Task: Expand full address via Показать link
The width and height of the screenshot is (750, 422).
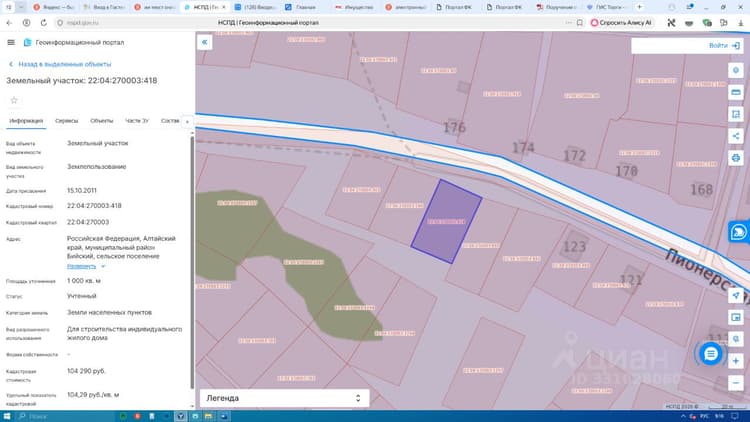Action: click(81, 267)
